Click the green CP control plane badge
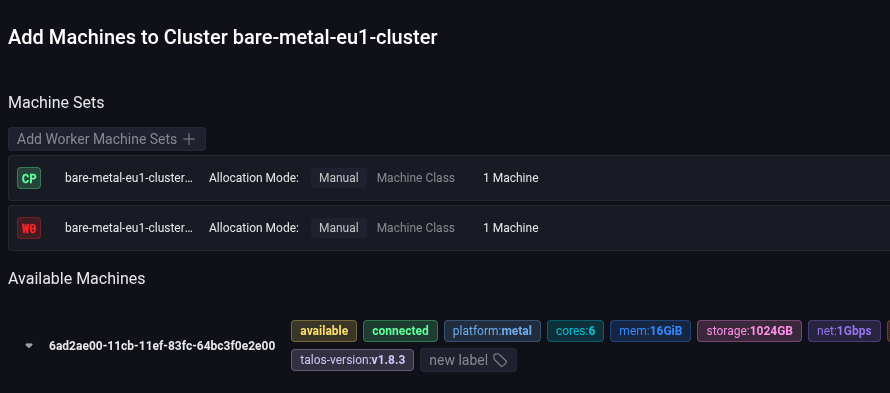This screenshot has width=890, height=393. 29,178
